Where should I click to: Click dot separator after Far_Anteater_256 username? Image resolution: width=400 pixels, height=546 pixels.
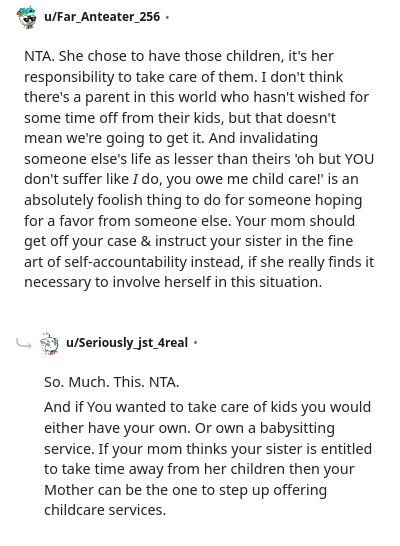coord(167,17)
